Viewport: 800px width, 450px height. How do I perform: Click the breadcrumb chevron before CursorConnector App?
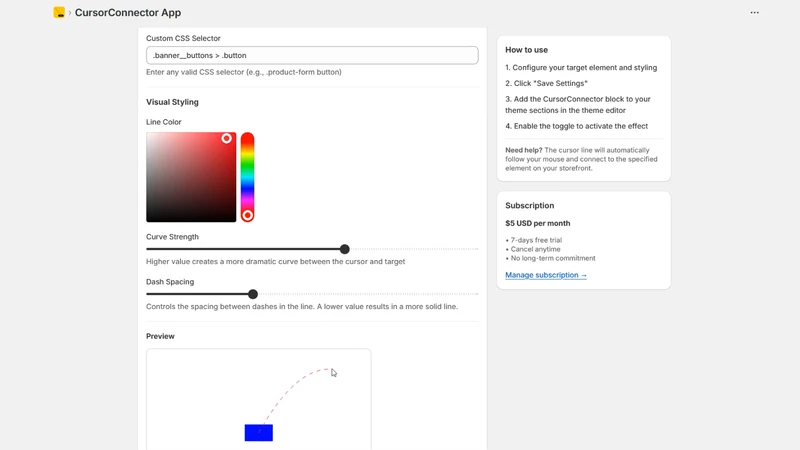point(70,13)
